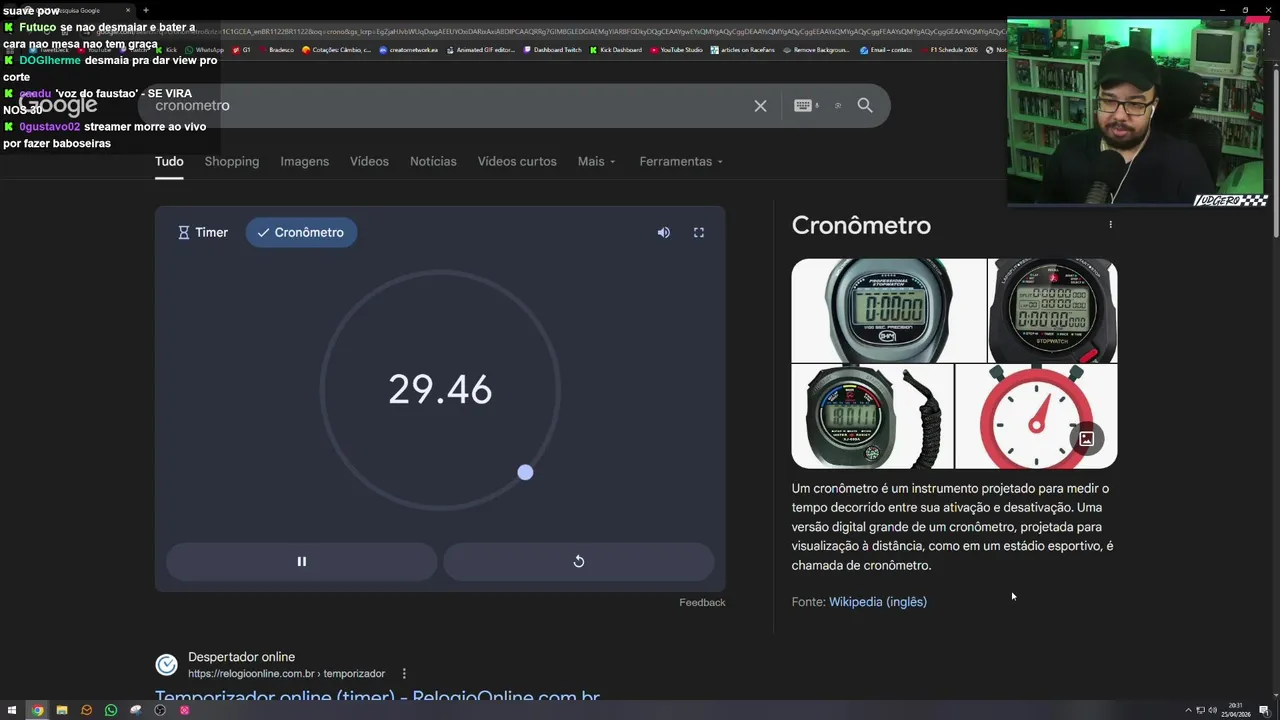
Task: Open the image gallery icon on red stopwatch
Action: pos(1087,438)
